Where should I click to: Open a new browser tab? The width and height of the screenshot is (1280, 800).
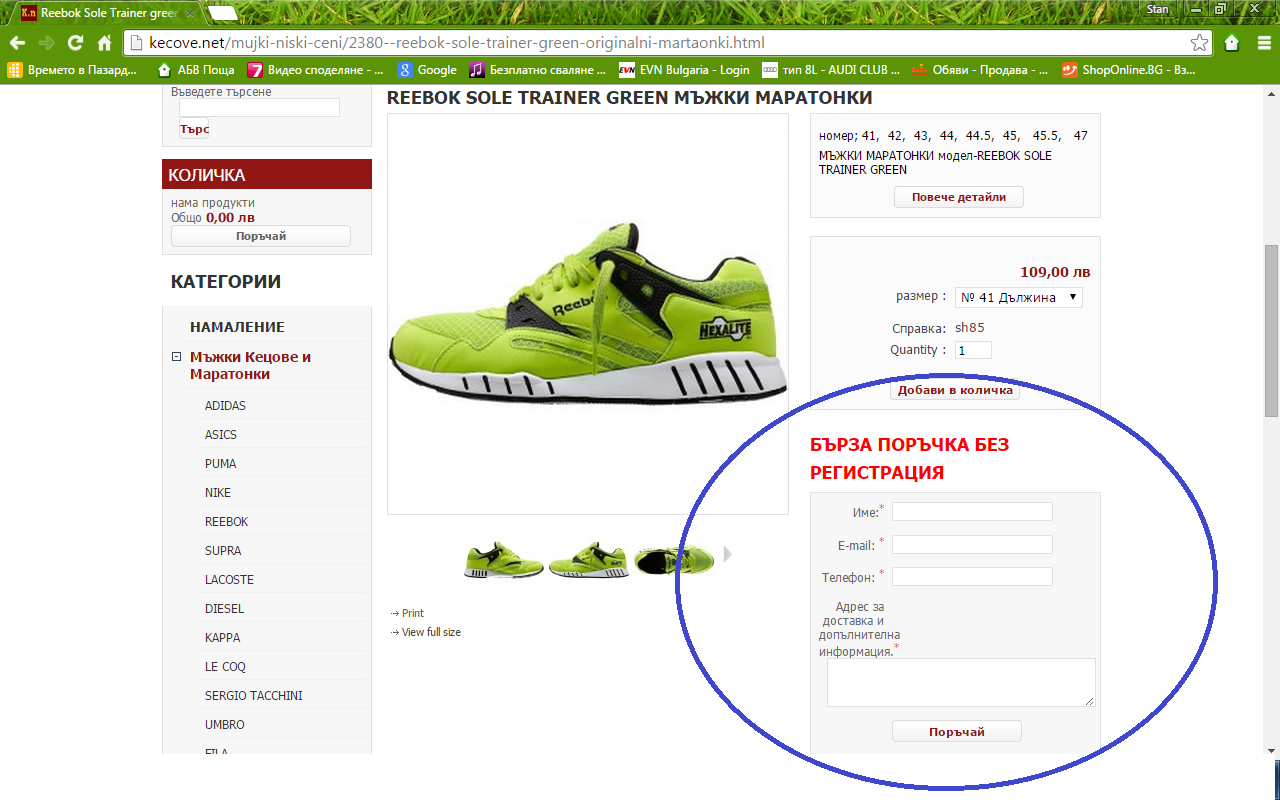pyautogui.click(x=223, y=13)
